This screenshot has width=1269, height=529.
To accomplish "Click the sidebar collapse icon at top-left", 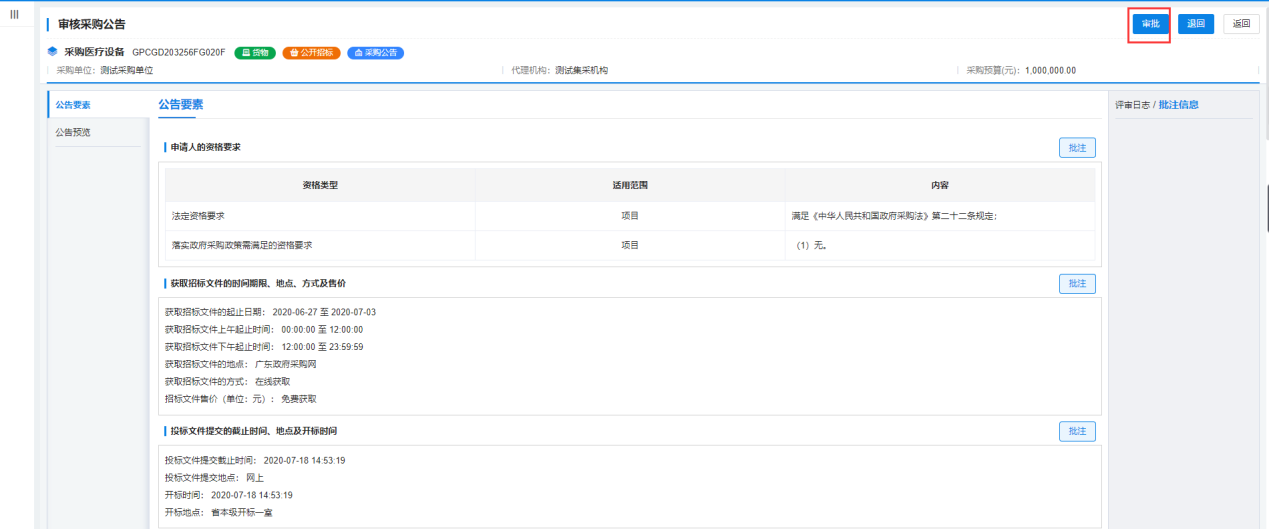I will 14,14.
